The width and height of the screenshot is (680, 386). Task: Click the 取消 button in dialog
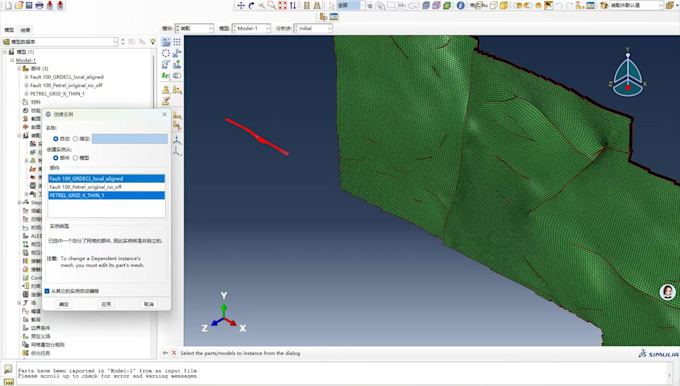point(149,304)
